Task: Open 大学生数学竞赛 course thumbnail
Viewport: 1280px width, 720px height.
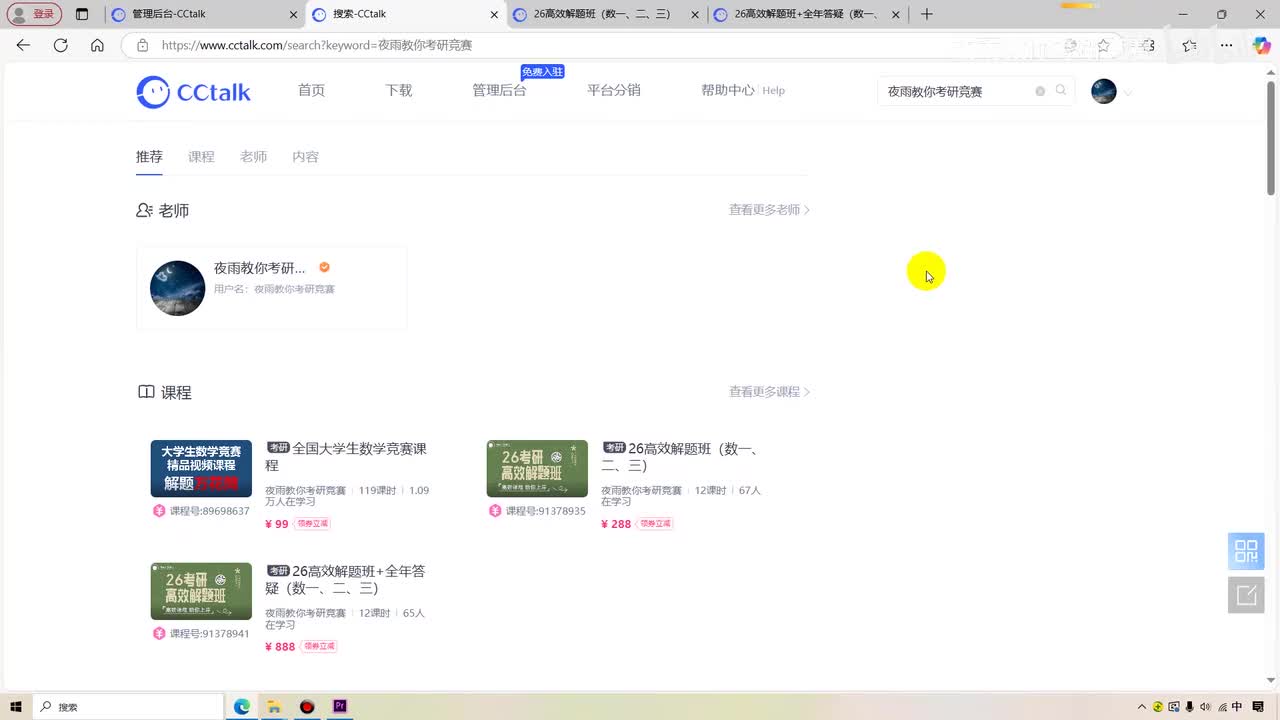Action: pyautogui.click(x=201, y=468)
